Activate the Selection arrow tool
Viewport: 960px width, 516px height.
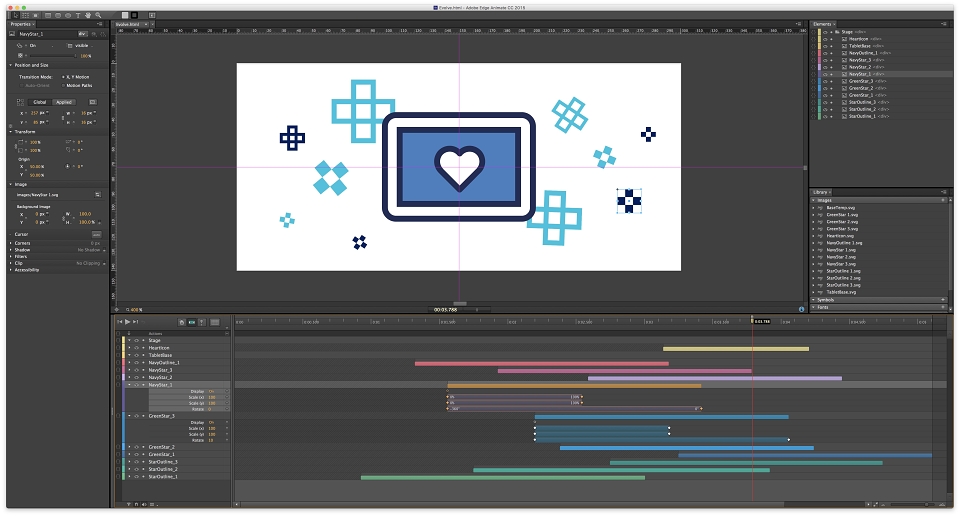pos(15,15)
